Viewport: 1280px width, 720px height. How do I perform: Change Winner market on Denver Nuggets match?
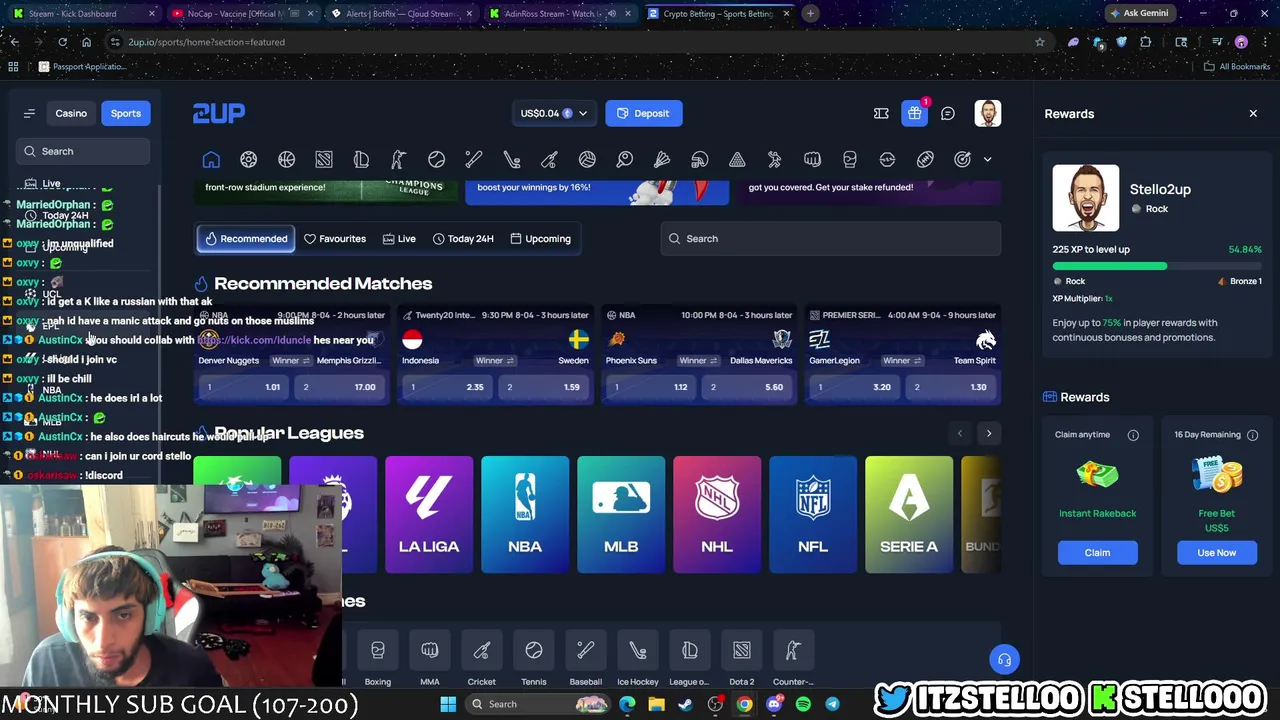[x=291, y=361]
